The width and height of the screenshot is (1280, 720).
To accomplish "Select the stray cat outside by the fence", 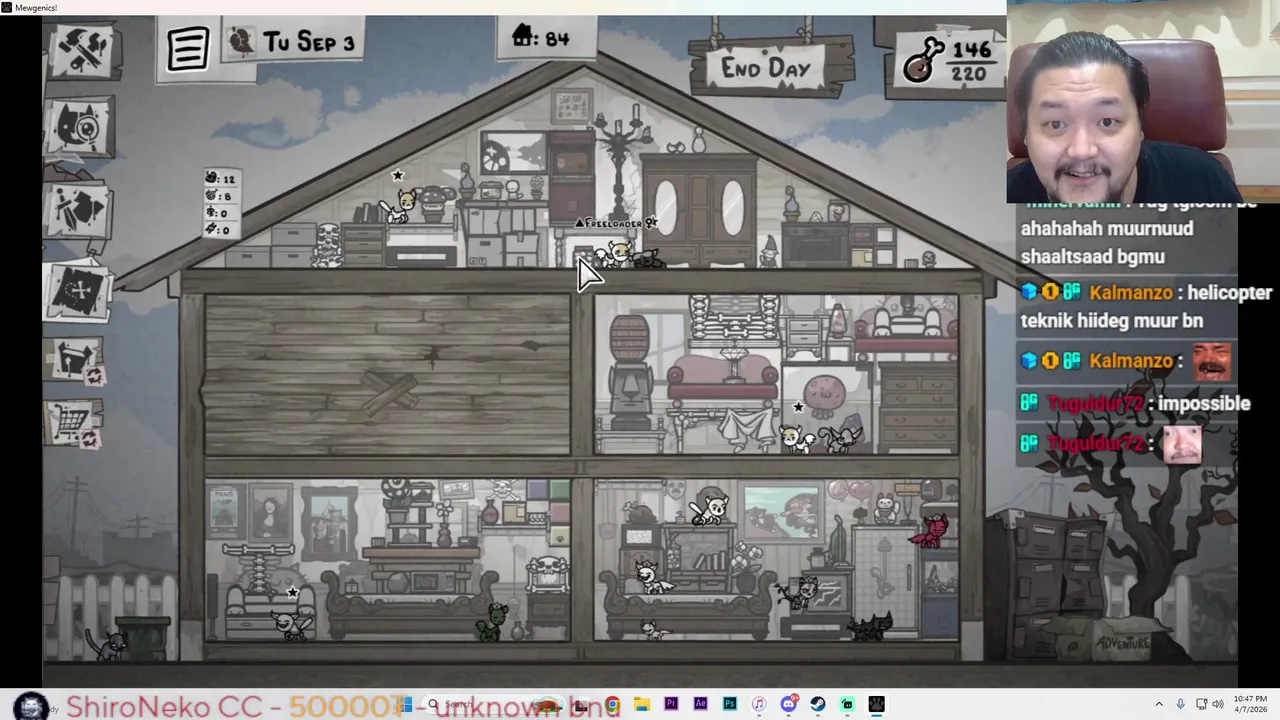I will coord(108,644).
